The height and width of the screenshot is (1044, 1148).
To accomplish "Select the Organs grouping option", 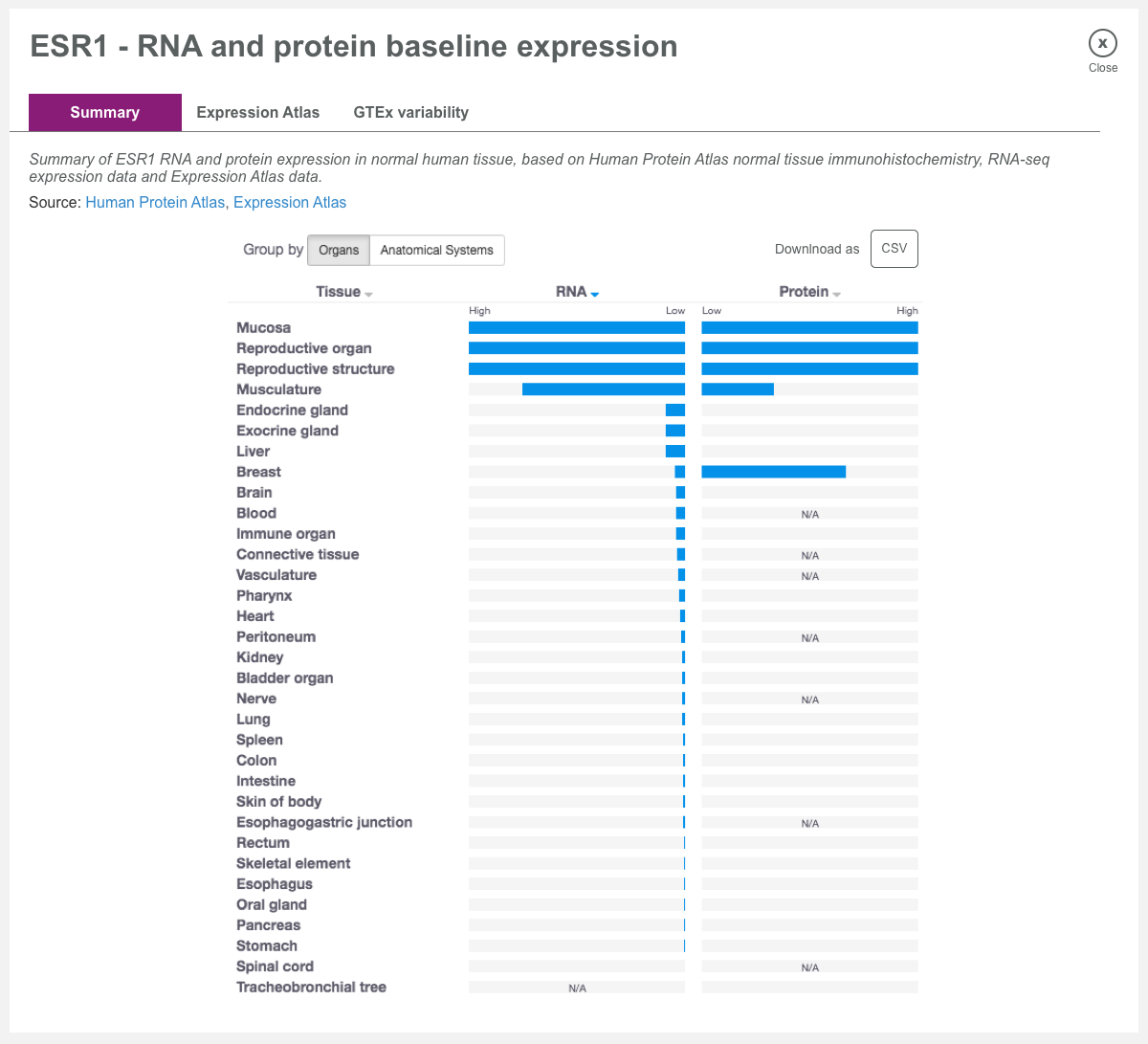I will coord(338,250).
